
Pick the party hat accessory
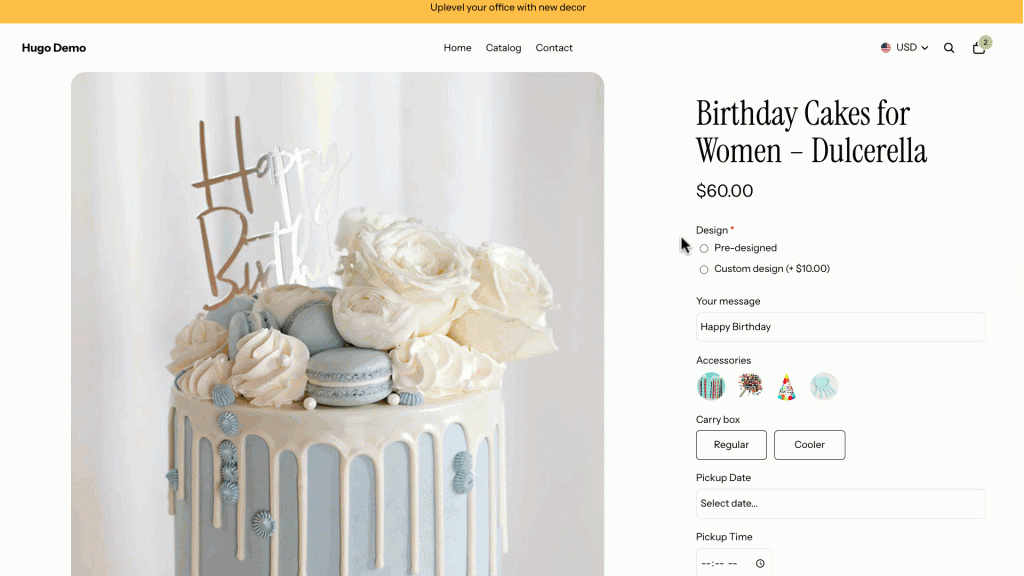point(786,386)
